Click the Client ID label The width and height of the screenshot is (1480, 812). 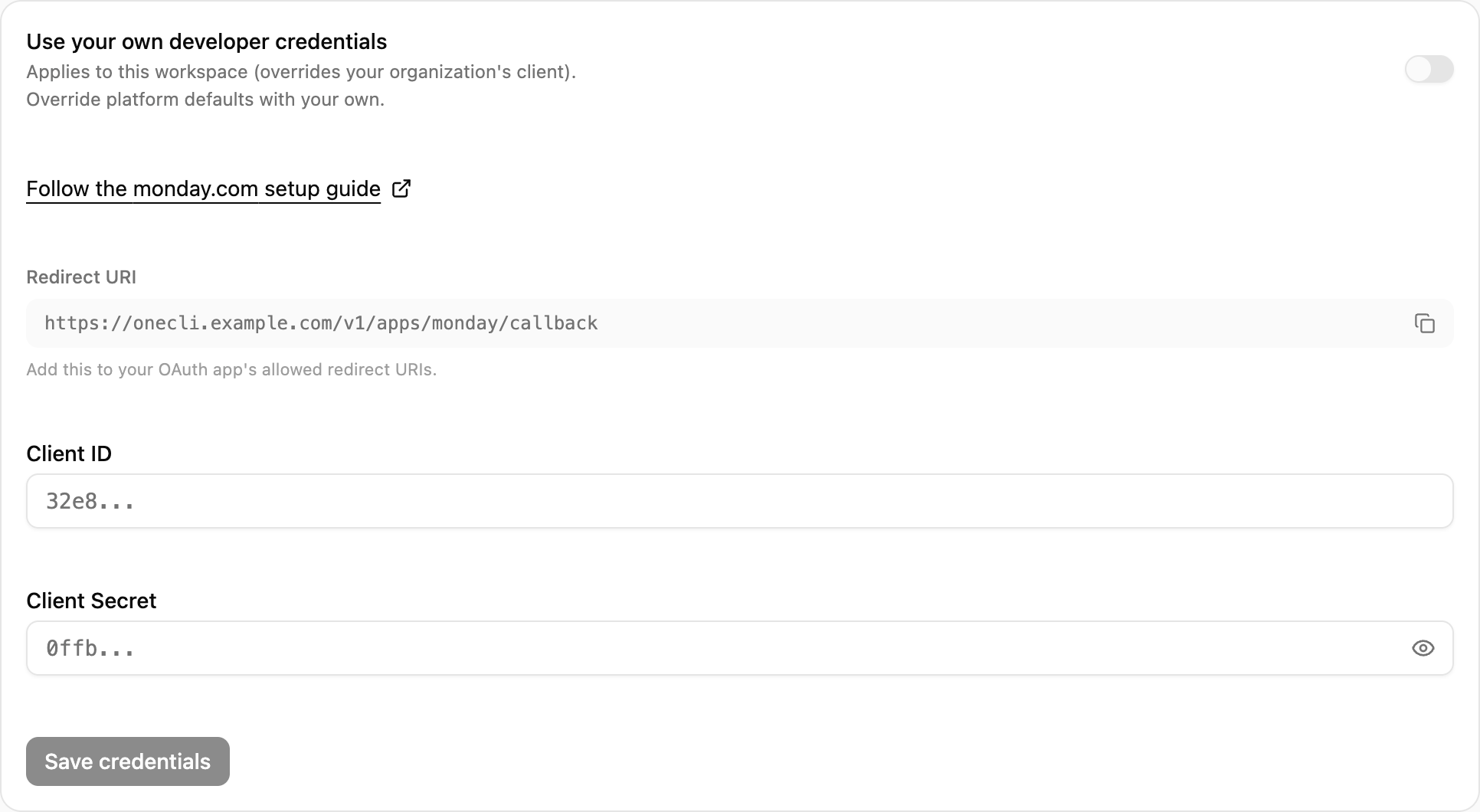[69, 453]
